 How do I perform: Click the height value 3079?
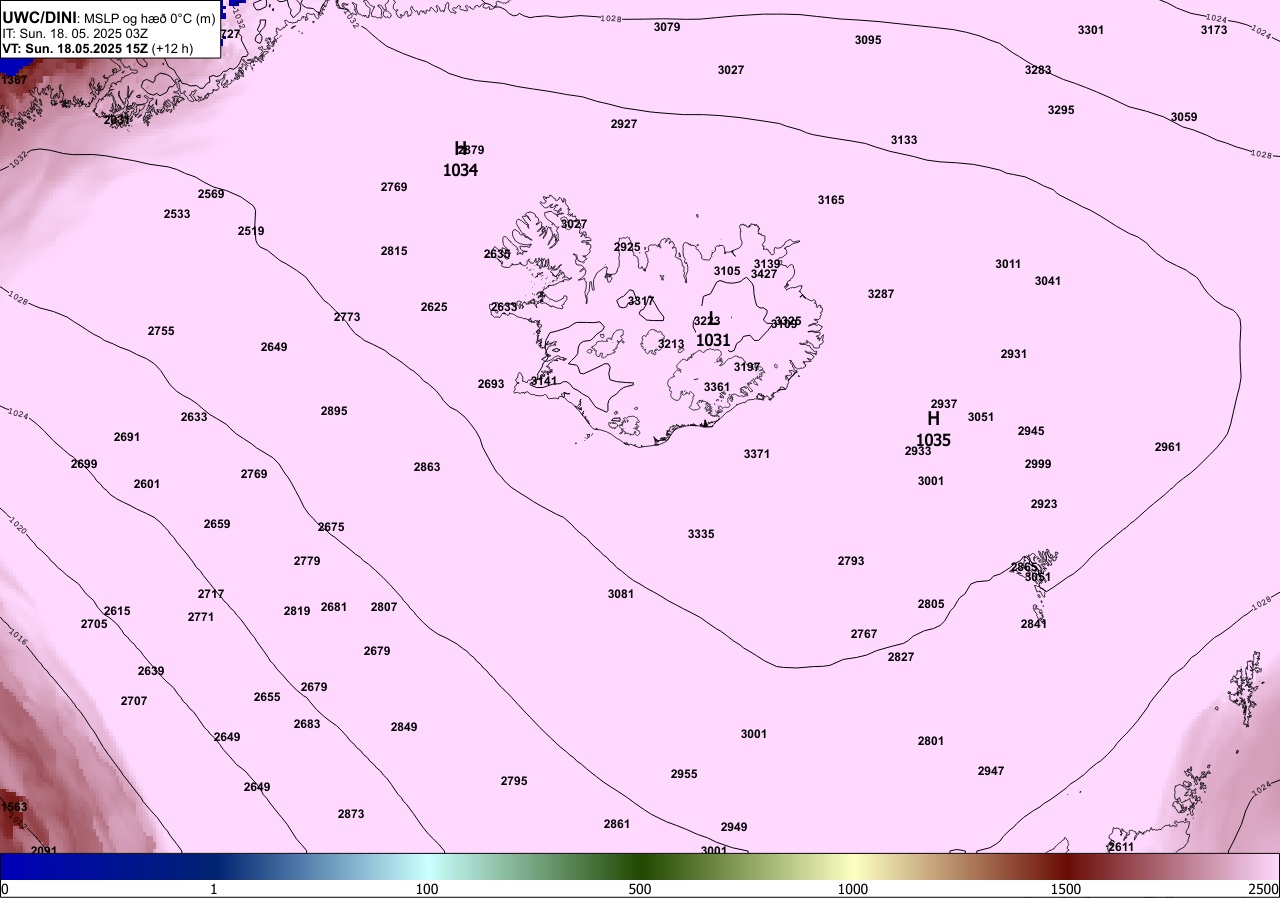pos(667,27)
